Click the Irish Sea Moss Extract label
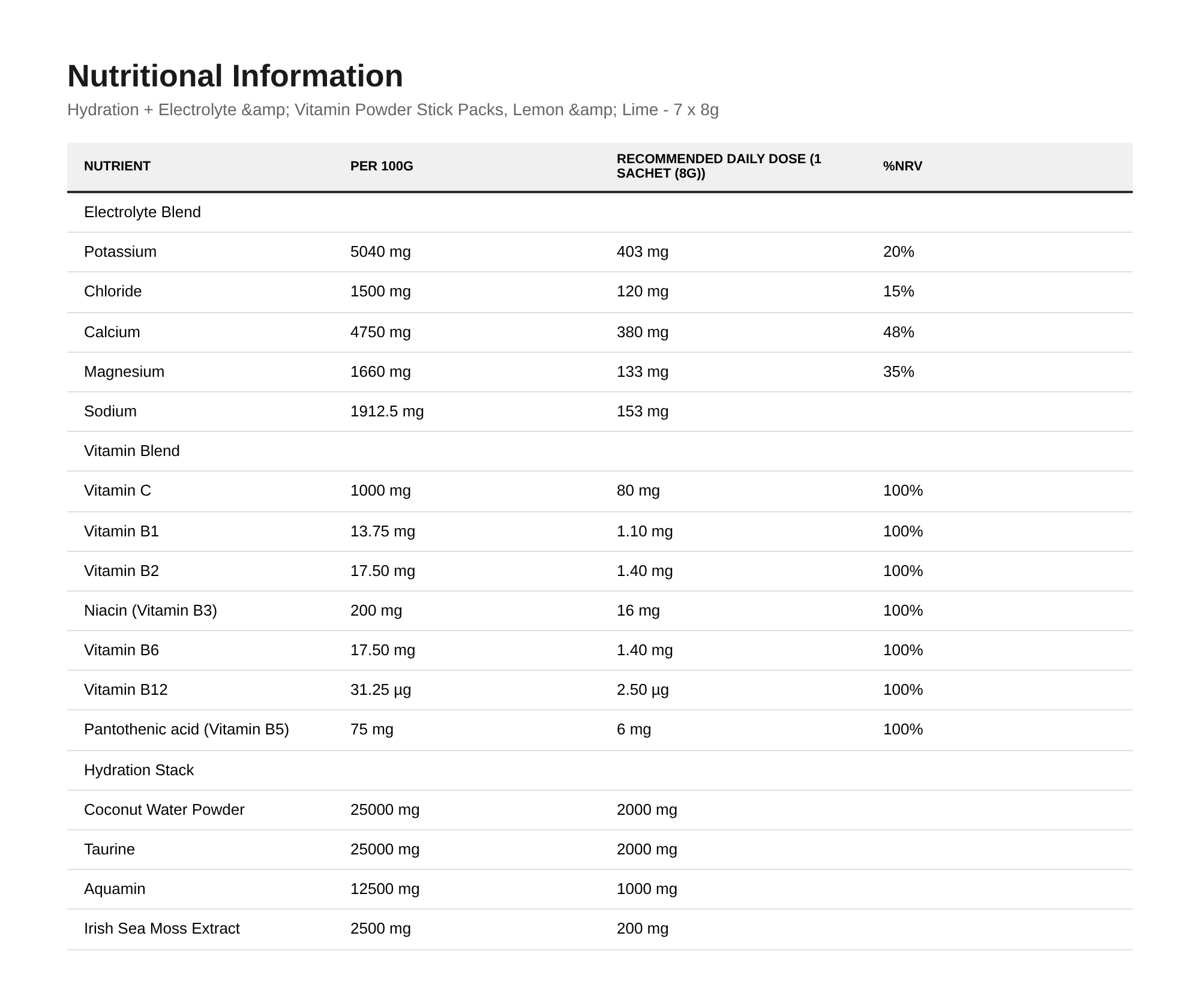The image size is (1200, 1008). 162,929
